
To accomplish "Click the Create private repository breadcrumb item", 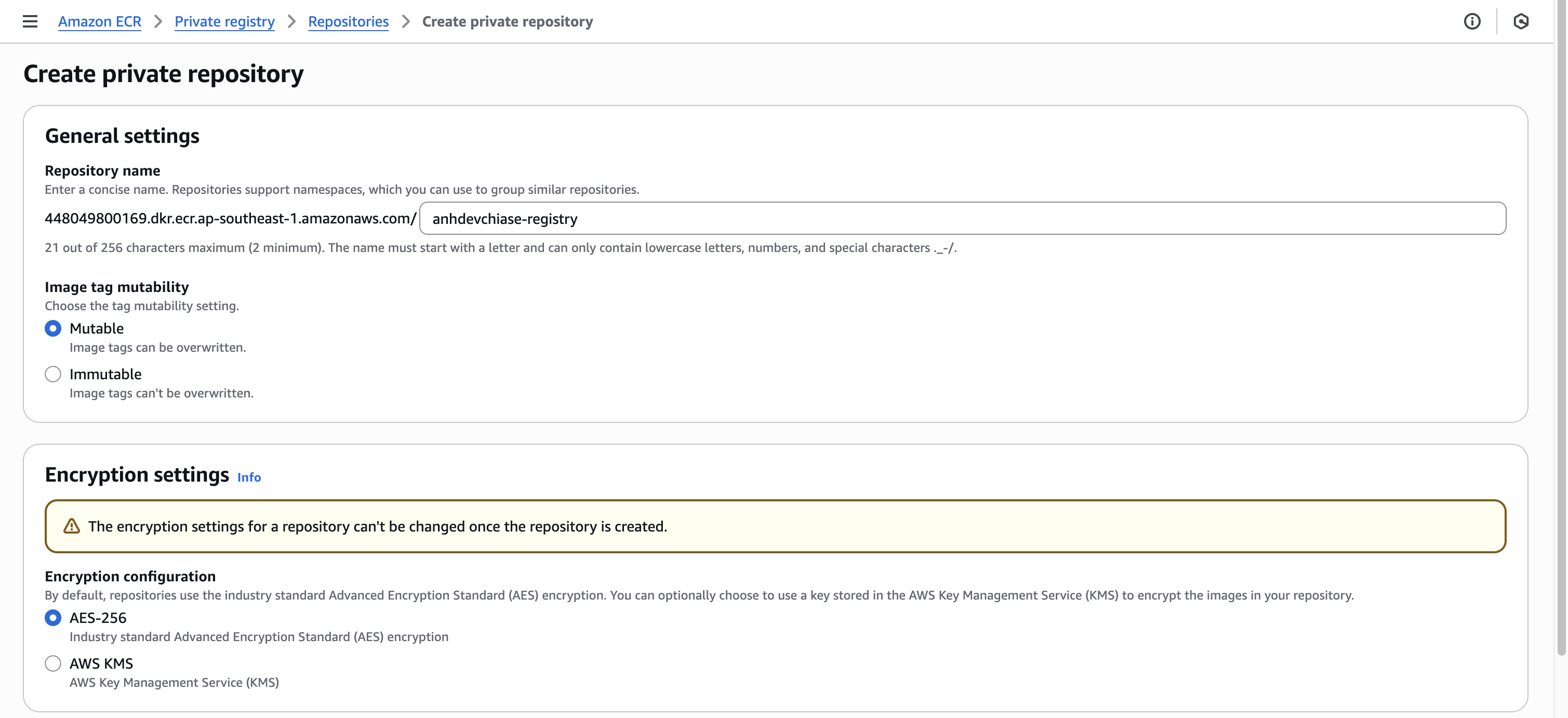I will [x=507, y=21].
